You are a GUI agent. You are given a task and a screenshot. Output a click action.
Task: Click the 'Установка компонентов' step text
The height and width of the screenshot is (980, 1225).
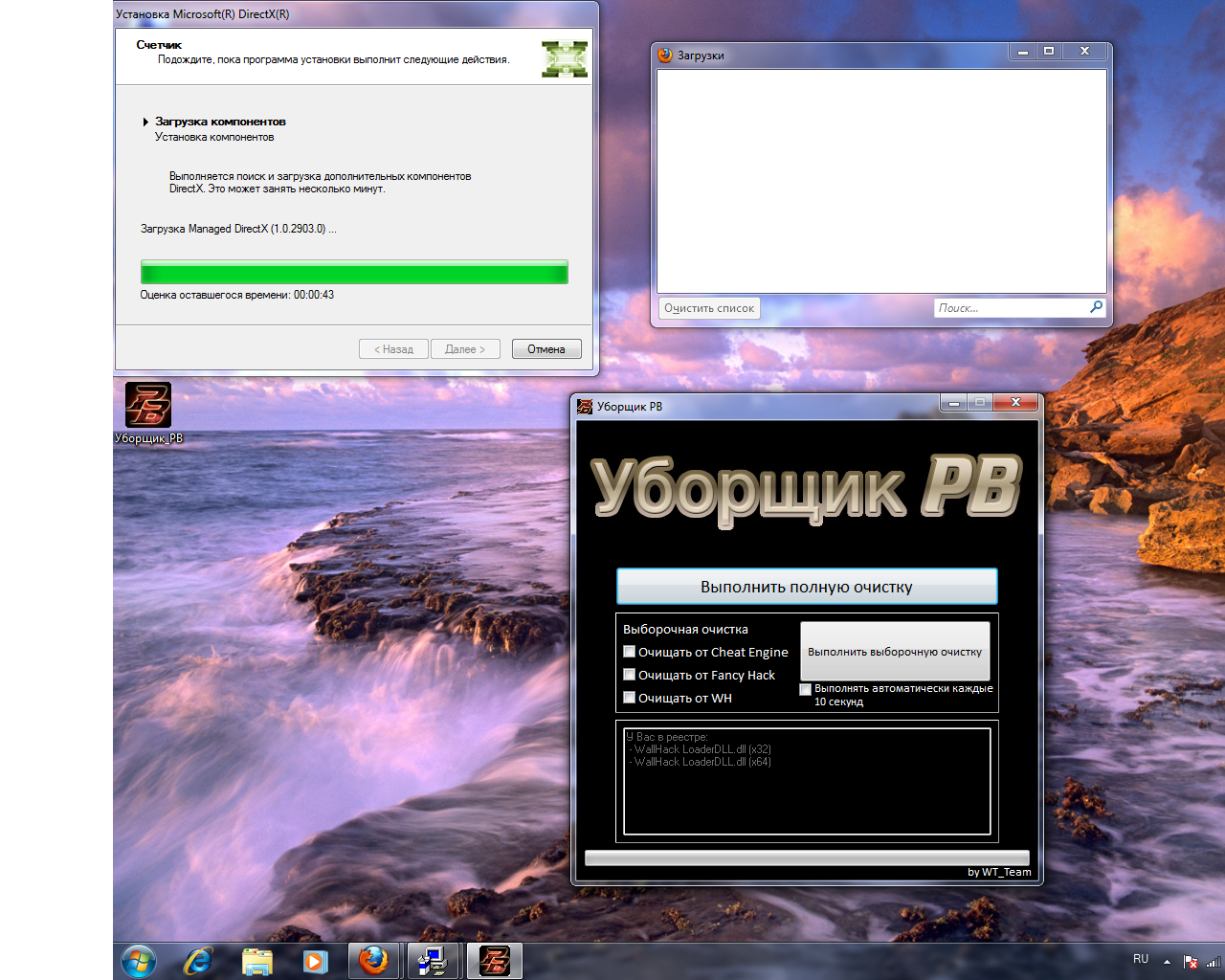coord(214,137)
